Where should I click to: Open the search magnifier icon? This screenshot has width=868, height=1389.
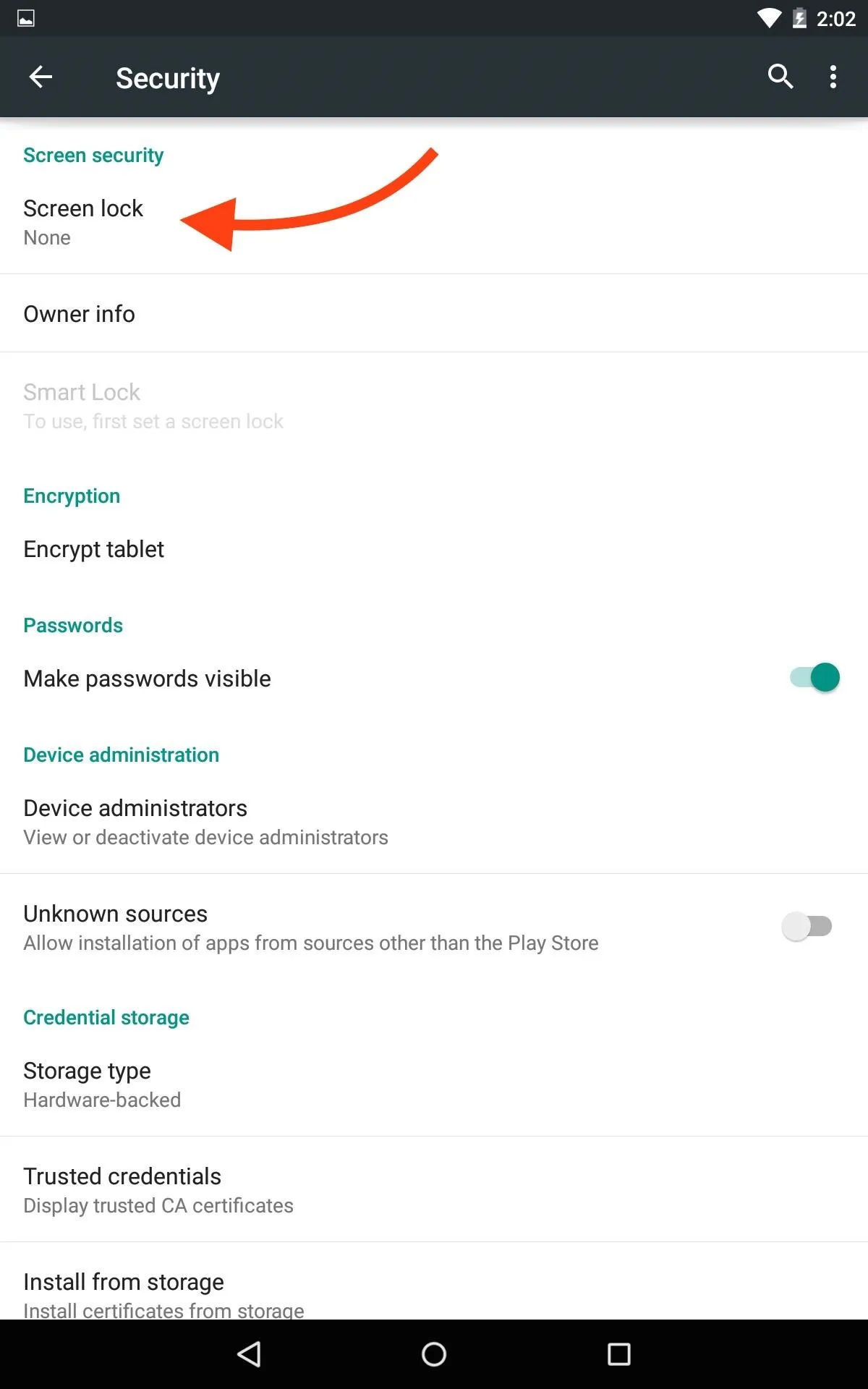[780, 76]
